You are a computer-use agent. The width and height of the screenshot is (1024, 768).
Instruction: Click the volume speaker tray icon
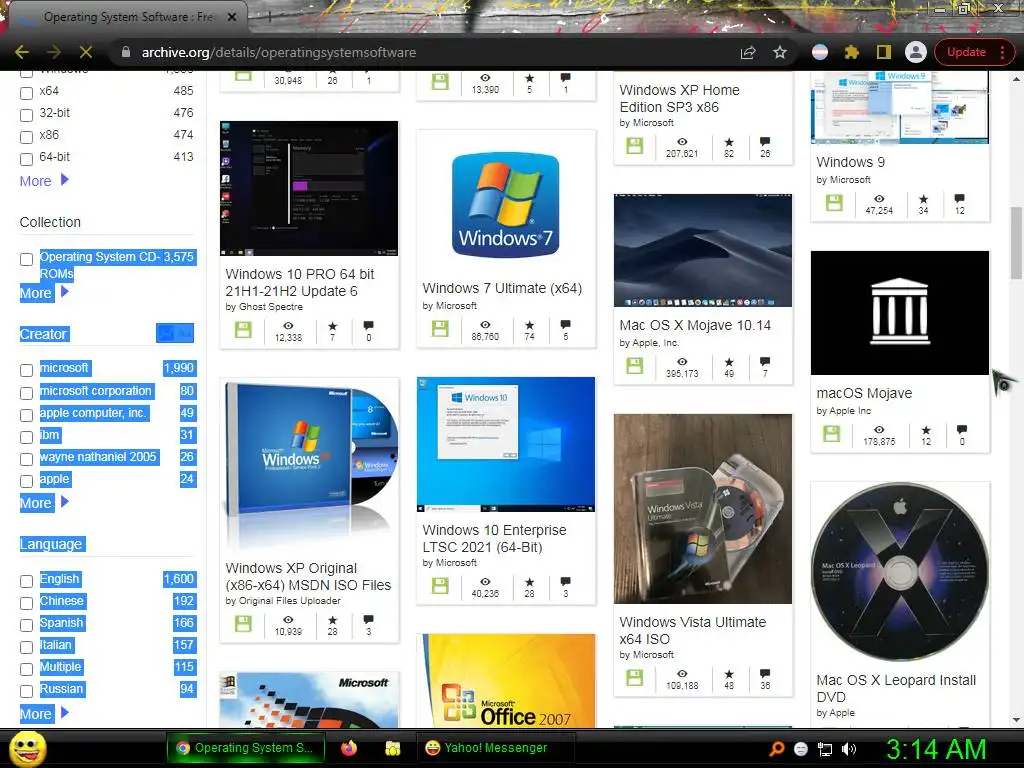[x=849, y=749]
